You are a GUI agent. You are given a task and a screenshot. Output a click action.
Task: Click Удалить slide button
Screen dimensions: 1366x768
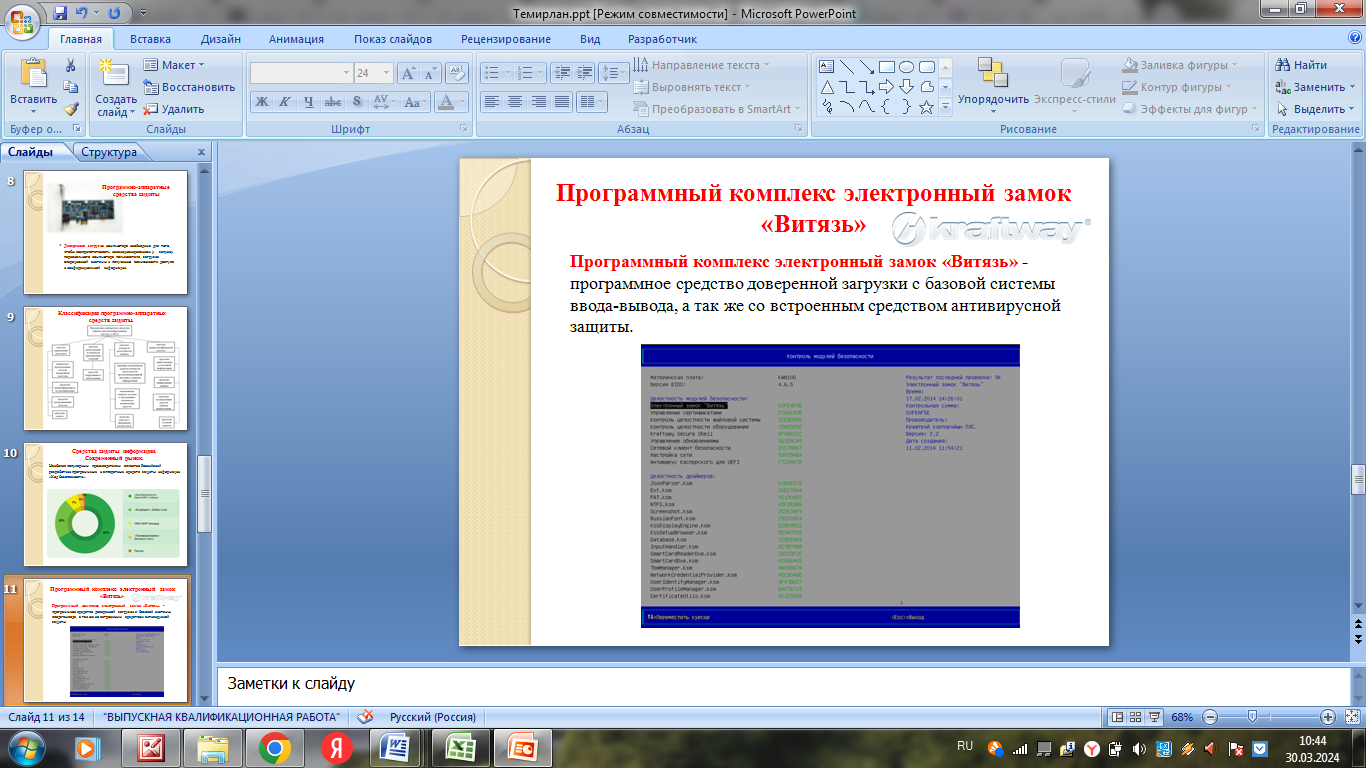click(174, 109)
